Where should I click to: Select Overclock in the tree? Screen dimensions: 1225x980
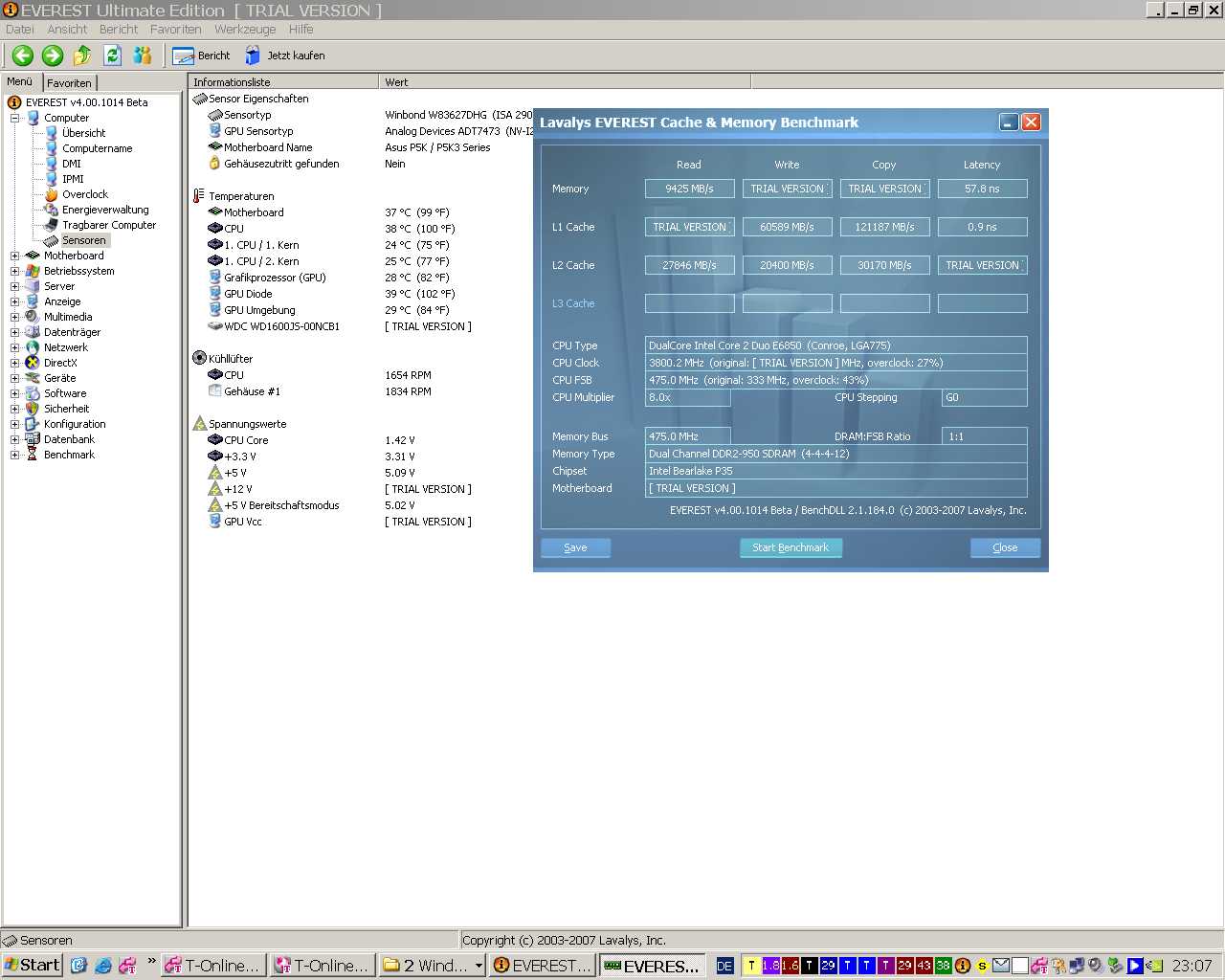(x=85, y=194)
